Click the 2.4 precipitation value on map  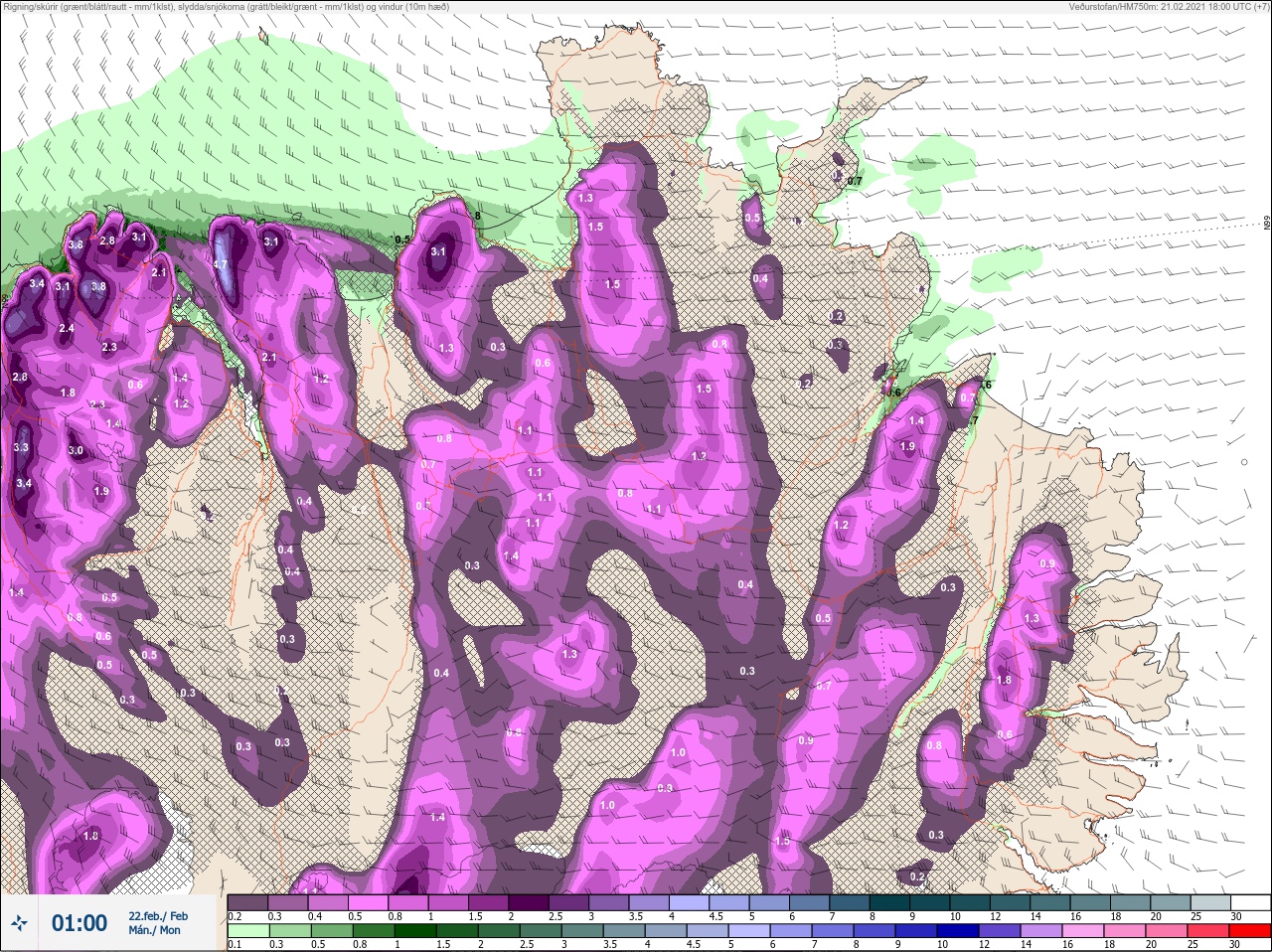click(x=67, y=329)
